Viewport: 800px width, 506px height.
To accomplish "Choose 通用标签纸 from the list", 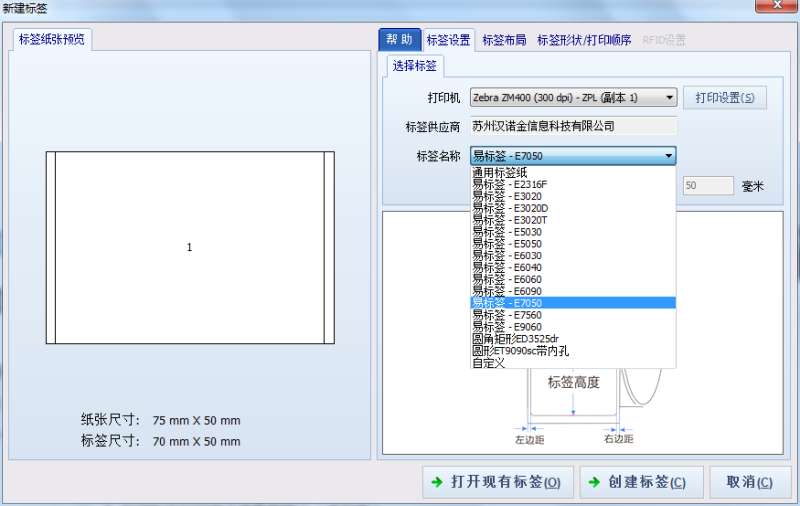I will click(500, 172).
